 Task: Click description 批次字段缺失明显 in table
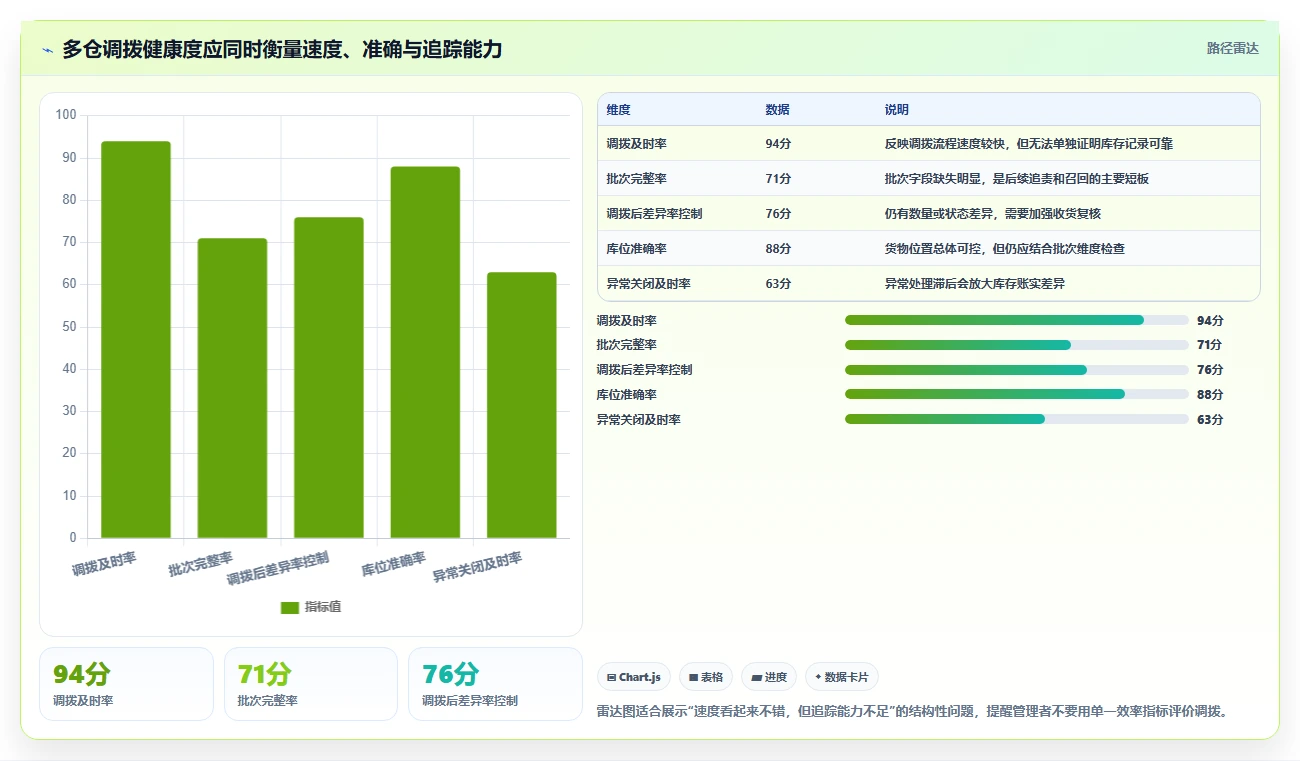[x=1017, y=179]
